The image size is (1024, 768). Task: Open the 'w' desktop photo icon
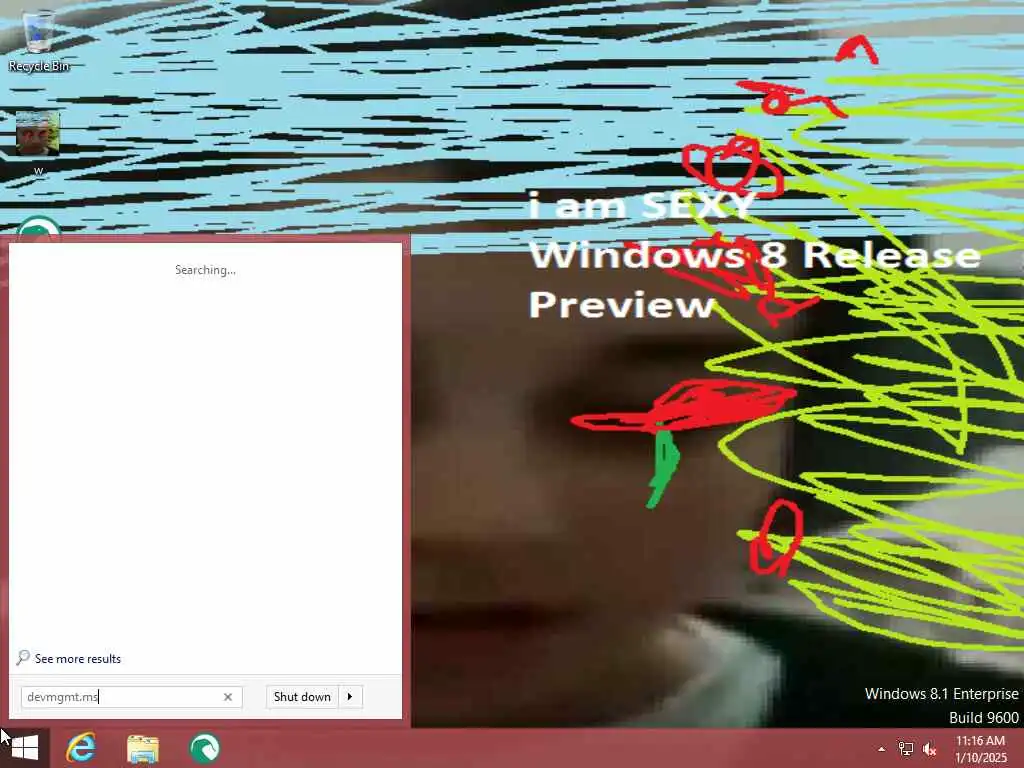[x=38, y=142]
